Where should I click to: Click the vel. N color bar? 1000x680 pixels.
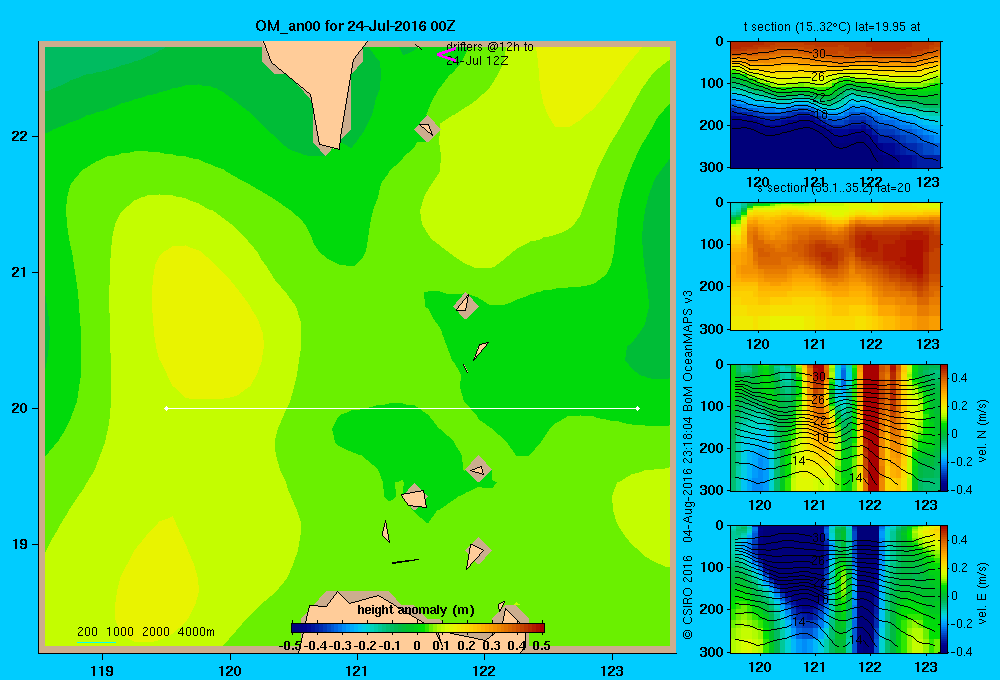pyautogui.click(x=945, y=427)
